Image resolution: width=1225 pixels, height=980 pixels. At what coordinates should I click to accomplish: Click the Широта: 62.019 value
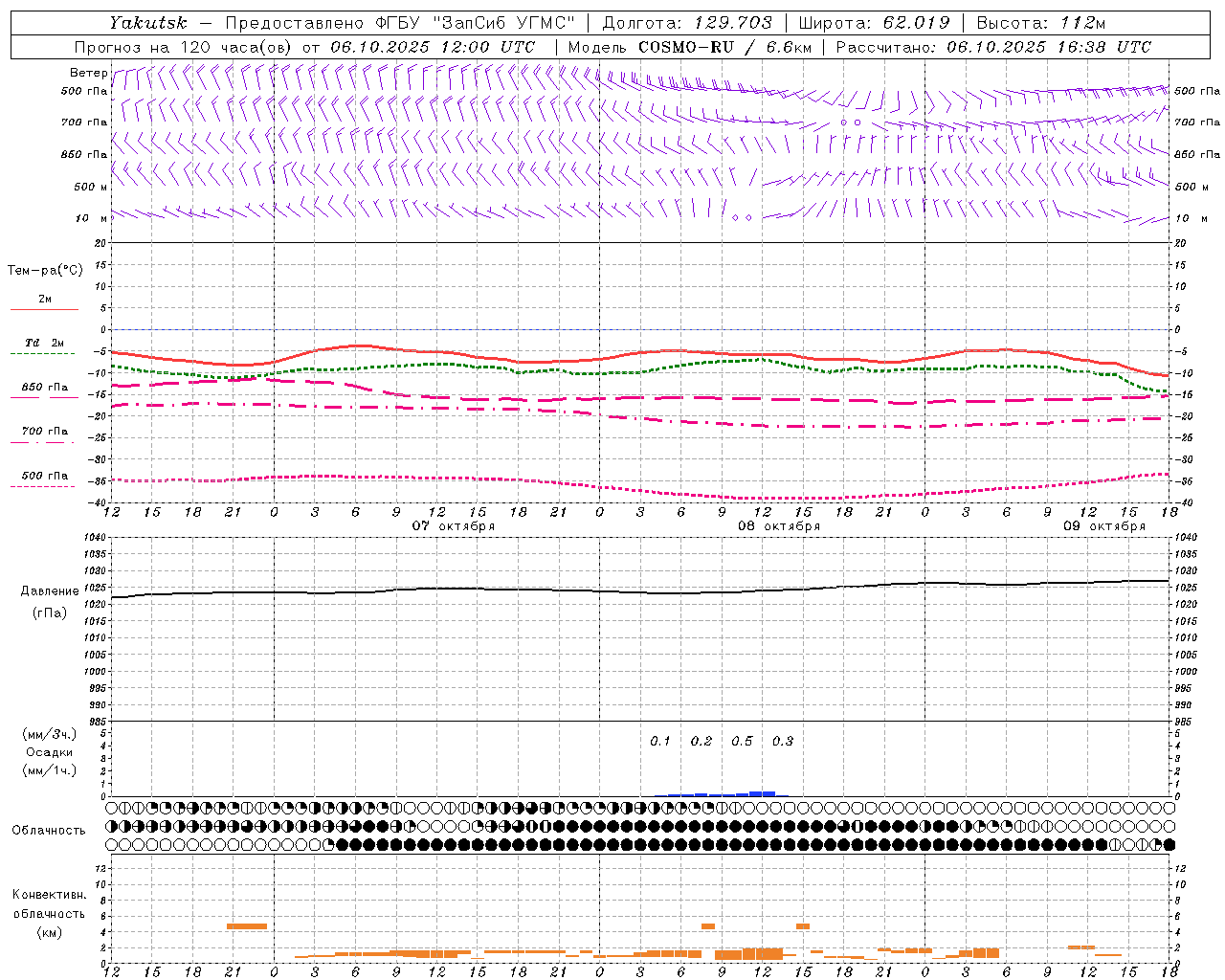[874, 23]
